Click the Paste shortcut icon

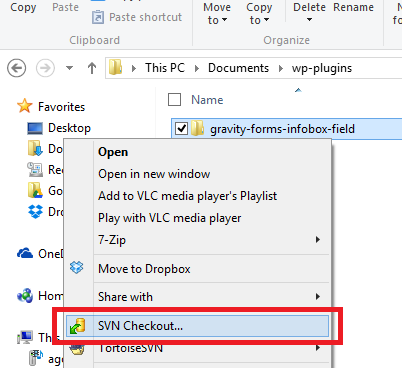click(x=98, y=17)
